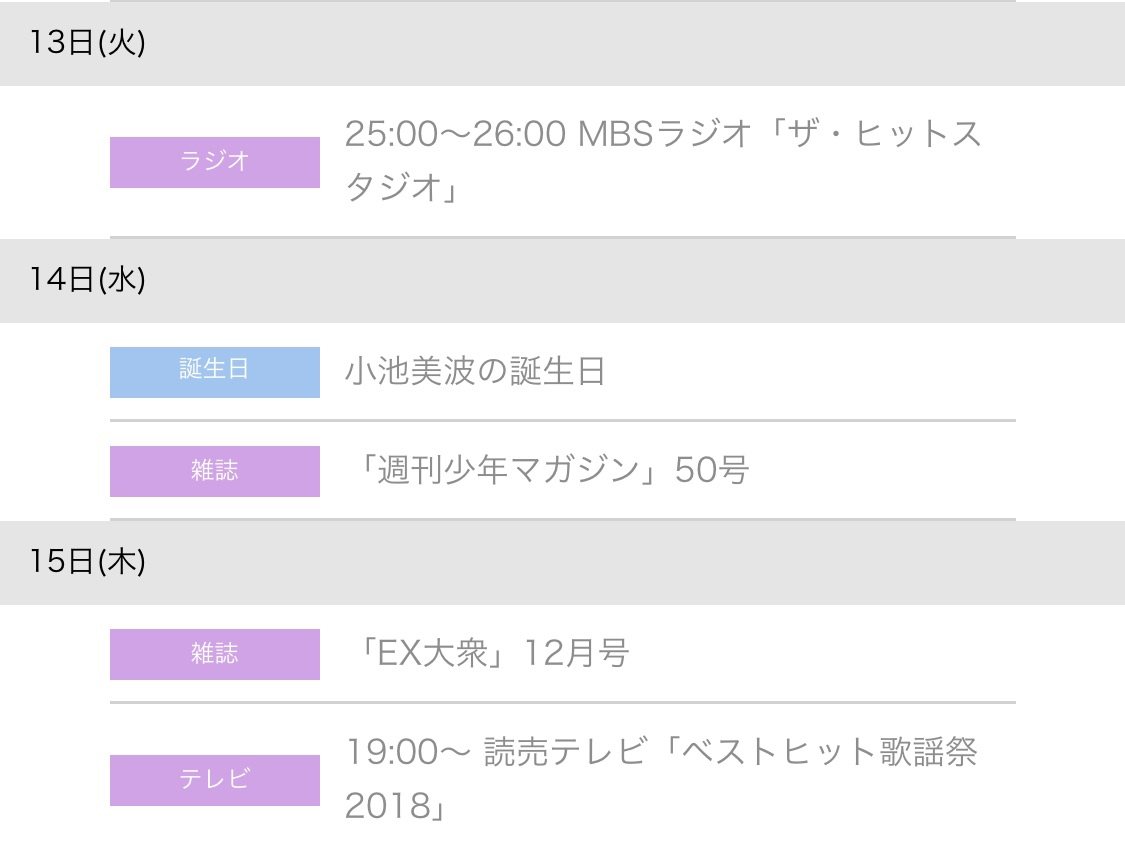Click the 12月号 issue text
The width and height of the screenshot is (1125, 853).
coord(577,654)
